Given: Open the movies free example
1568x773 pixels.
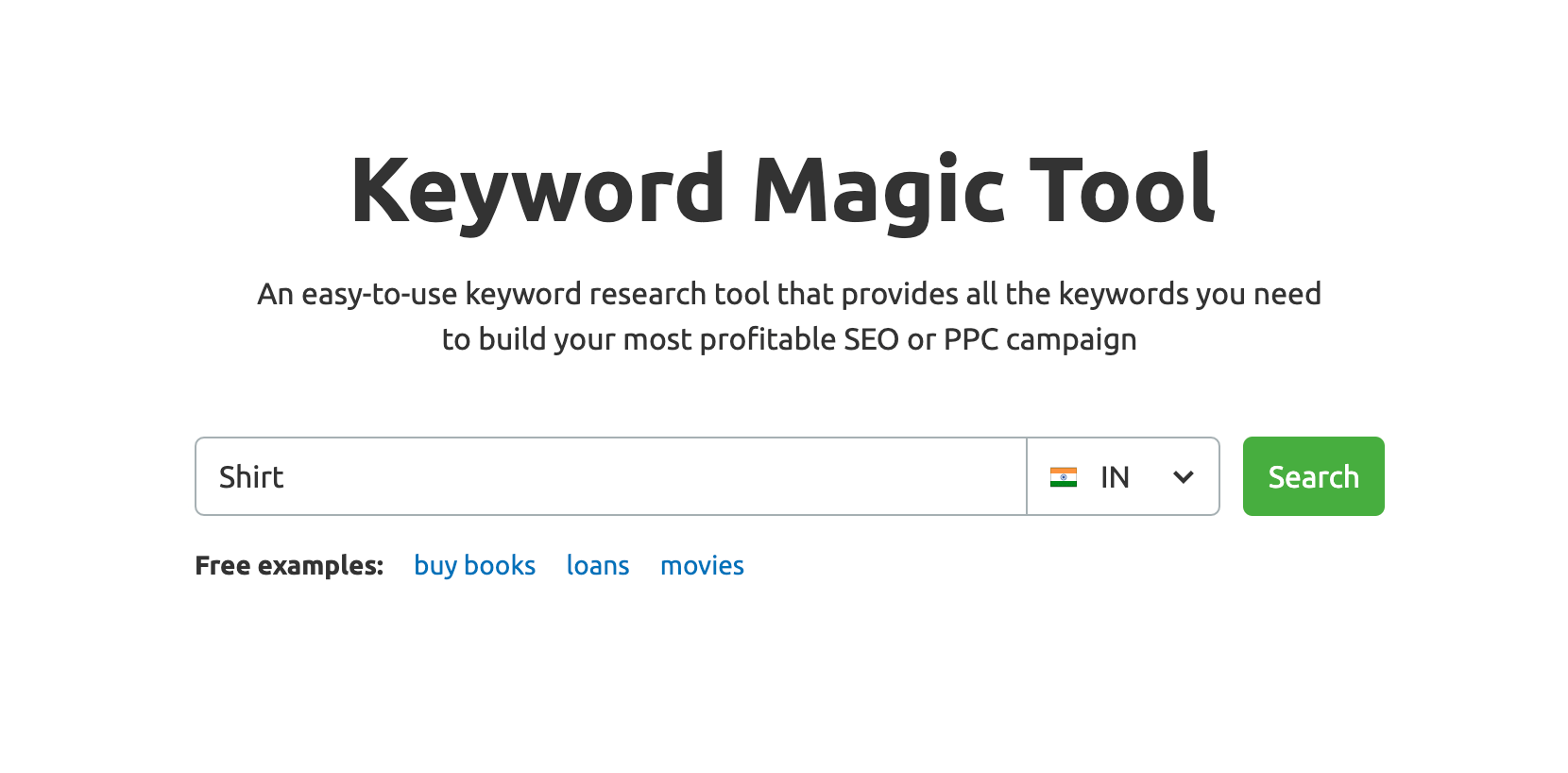Looking at the screenshot, I should pos(702,565).
